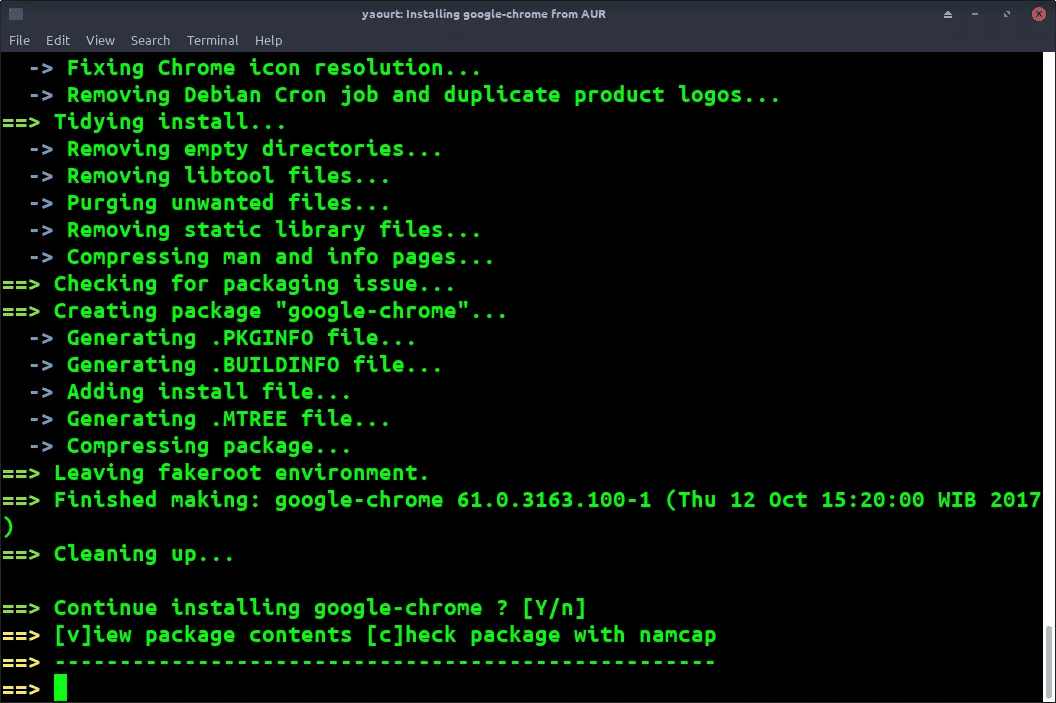
Task: Click the shade/roll-up arrow icon in title bar
Action: (948, 14)
